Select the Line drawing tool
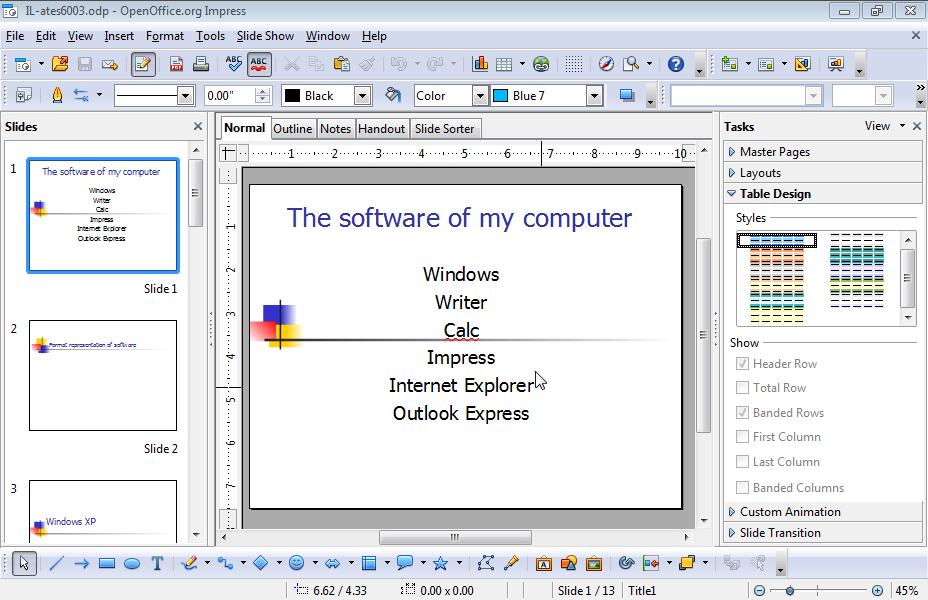The image size is (928, 600). (x=56, y=563)
